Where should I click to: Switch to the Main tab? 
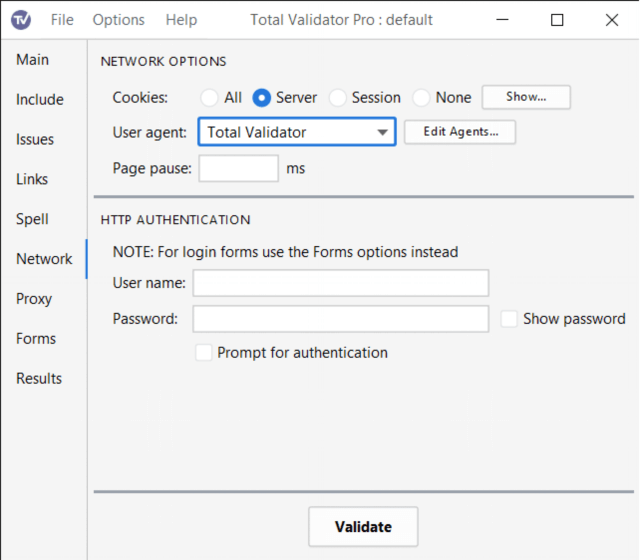(x=32, y=60)
